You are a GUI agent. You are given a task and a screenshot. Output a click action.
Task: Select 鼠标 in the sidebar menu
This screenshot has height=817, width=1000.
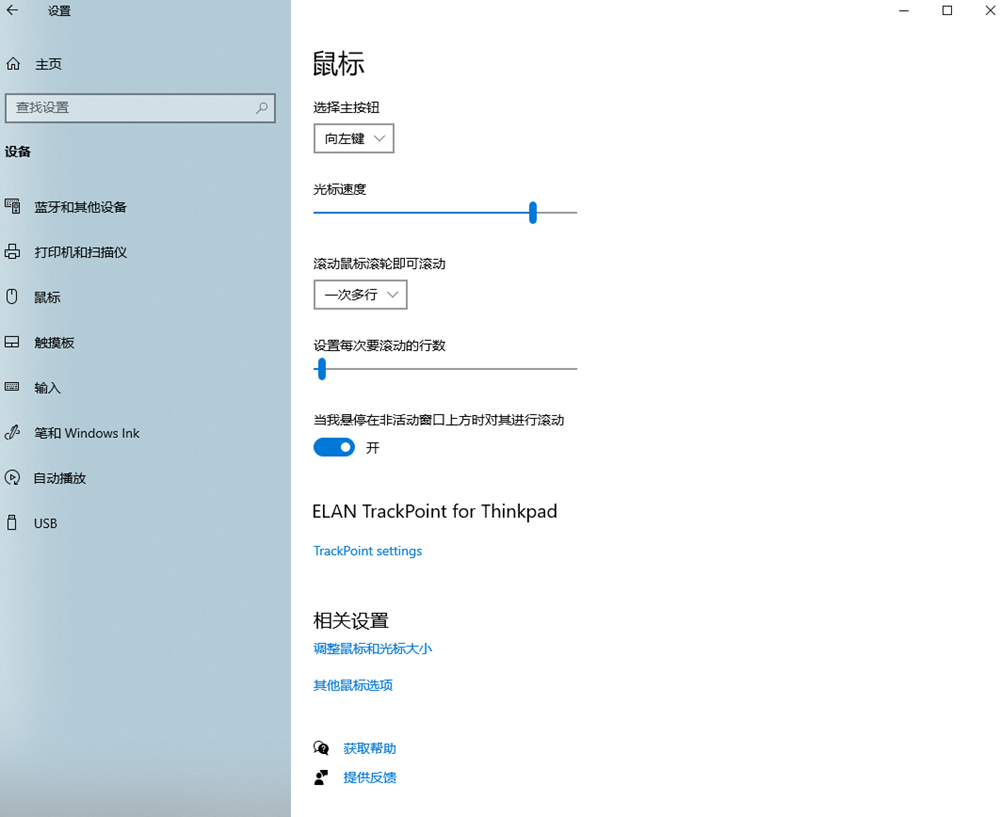pos(47,297)
